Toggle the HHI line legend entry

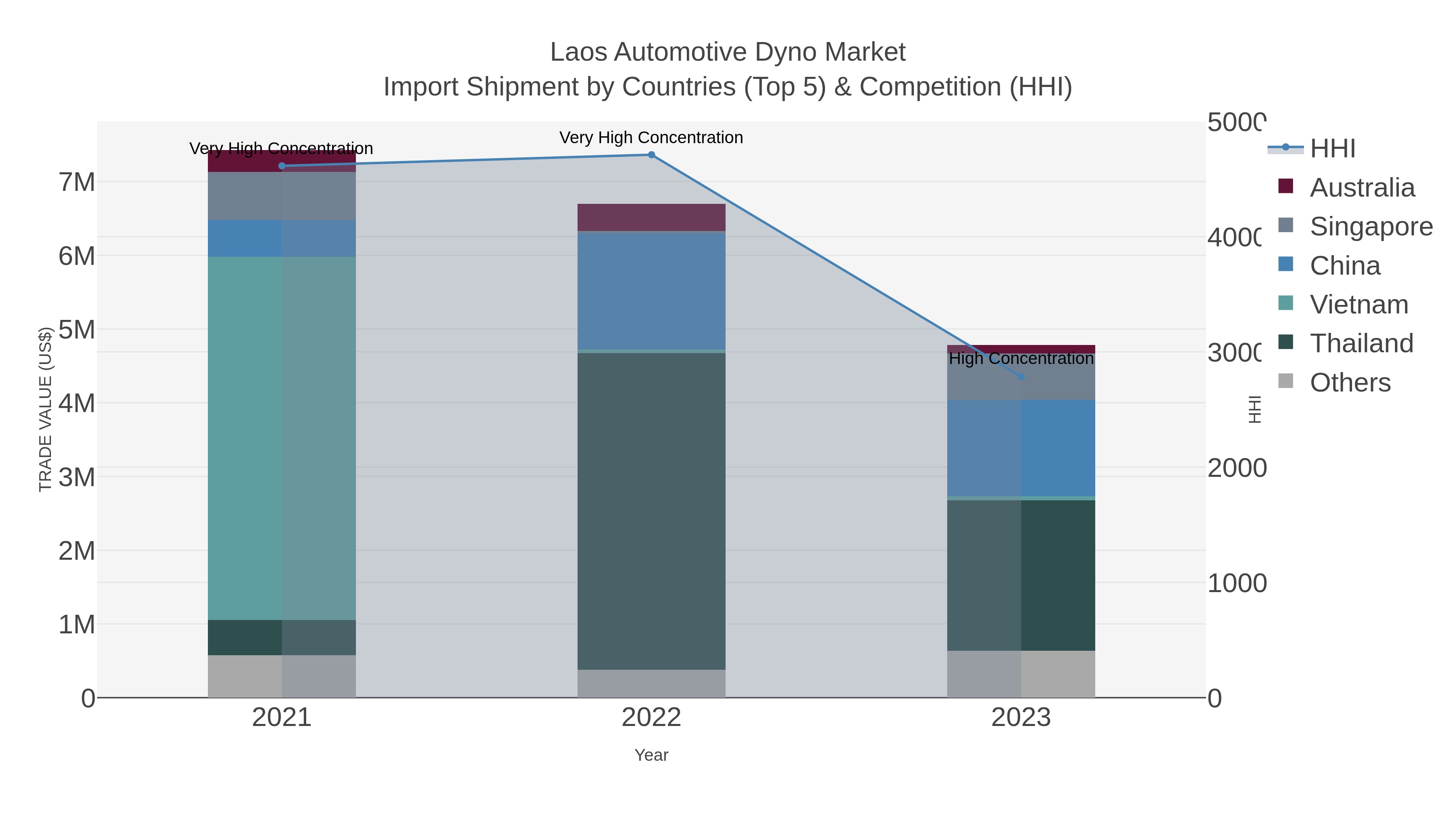pos(1311,148)
